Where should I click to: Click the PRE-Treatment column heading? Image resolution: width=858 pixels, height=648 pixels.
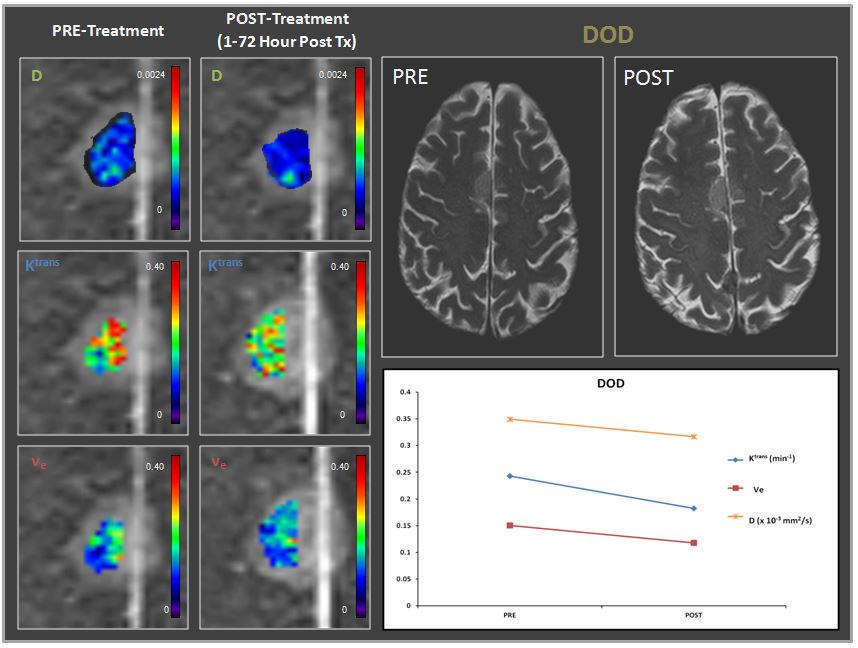(x=108, y=30)
